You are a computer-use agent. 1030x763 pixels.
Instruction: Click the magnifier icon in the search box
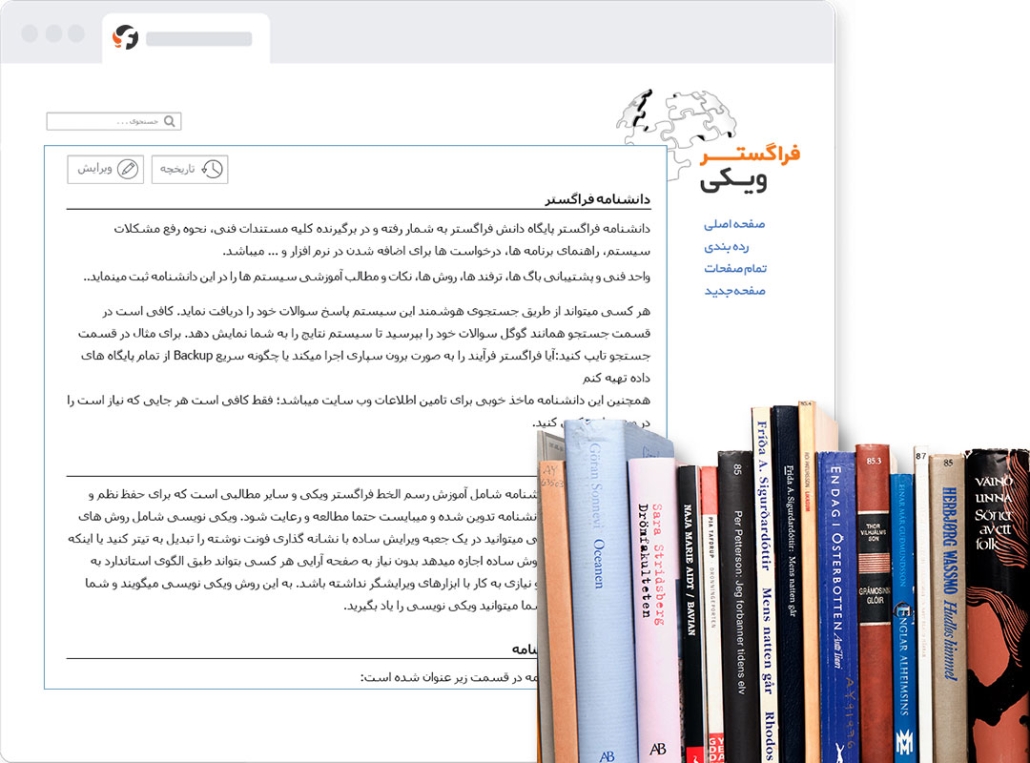point(170,122)
